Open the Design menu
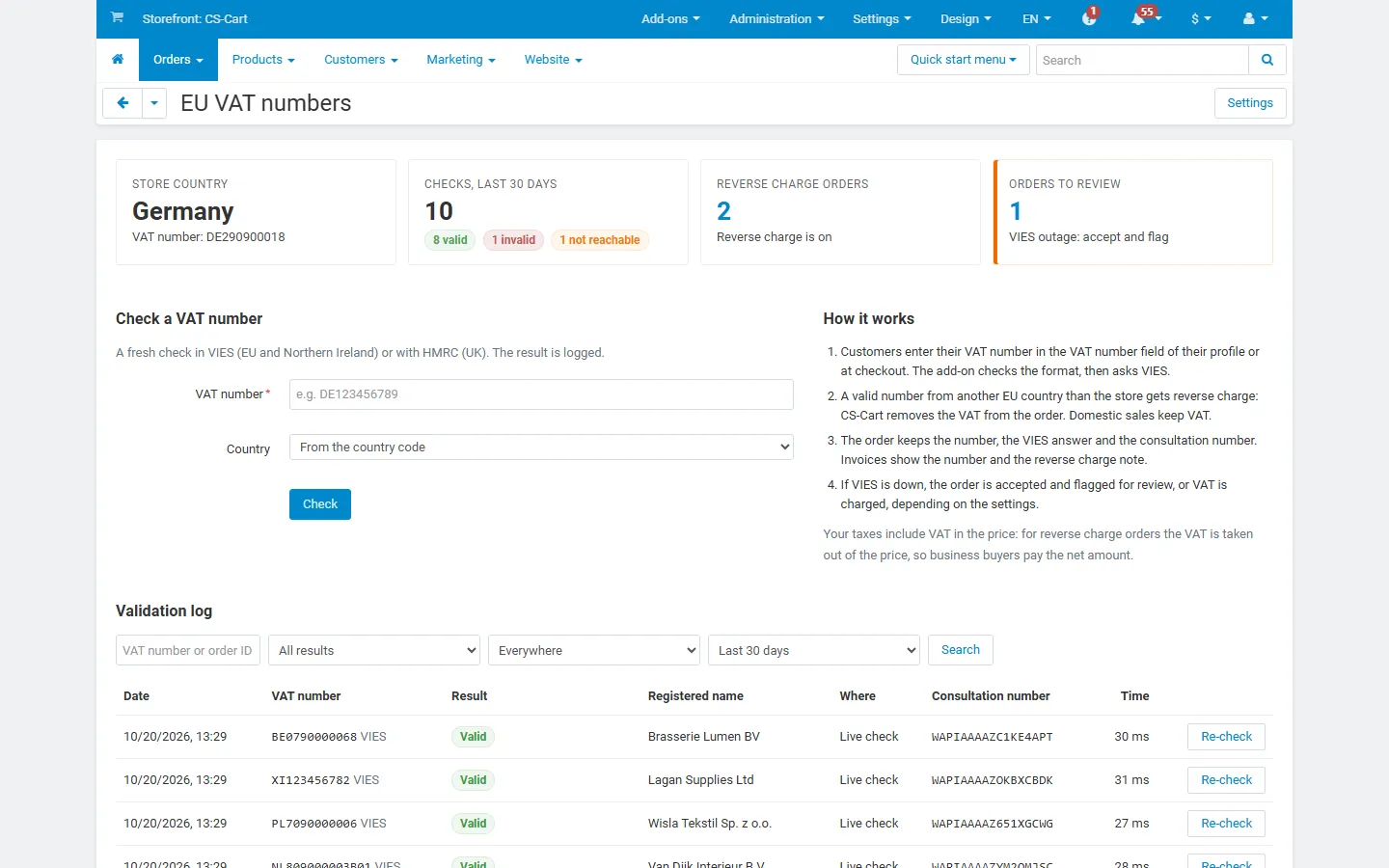1389x868 pixels. [x=966, y=18]
